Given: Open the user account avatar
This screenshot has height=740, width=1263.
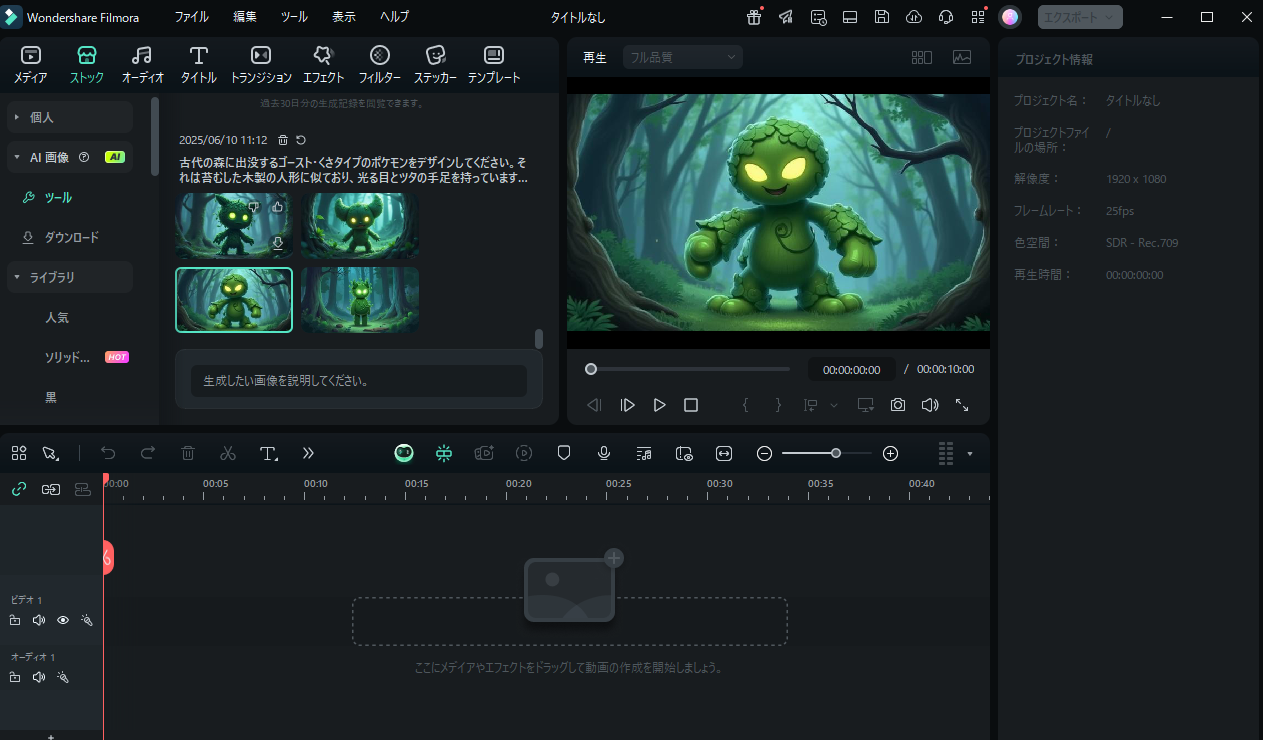Looking at the screenshot, I should [1010, 17].
